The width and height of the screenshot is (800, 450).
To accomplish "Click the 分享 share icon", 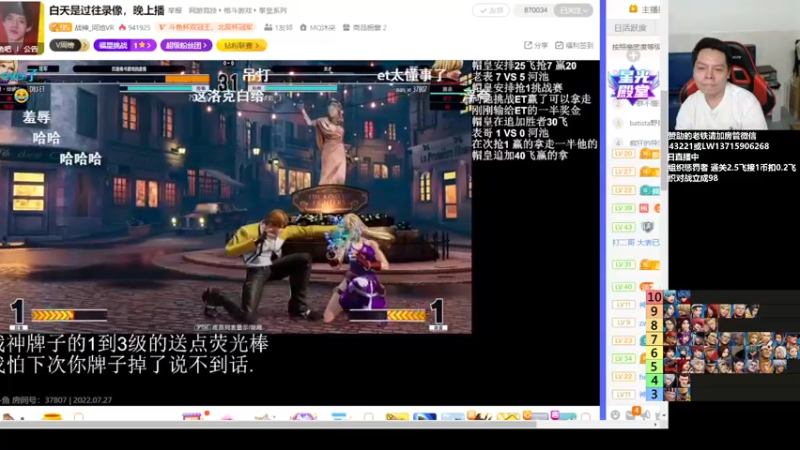I will [528, 45].
